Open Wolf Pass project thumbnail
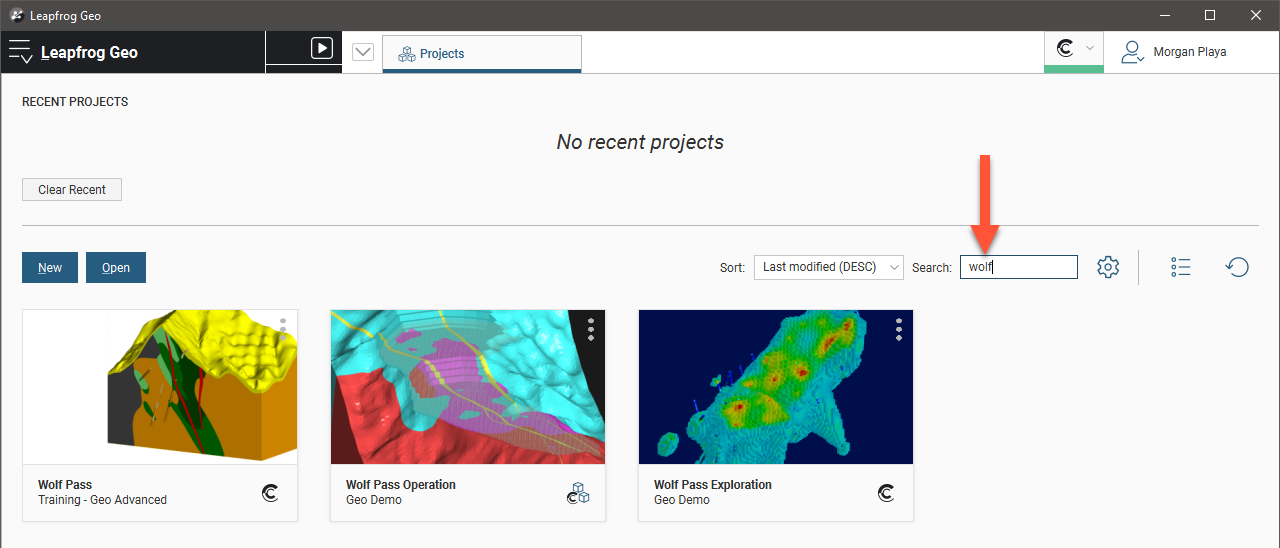This screenshot has width=1280, height=548. click(160, 387)
